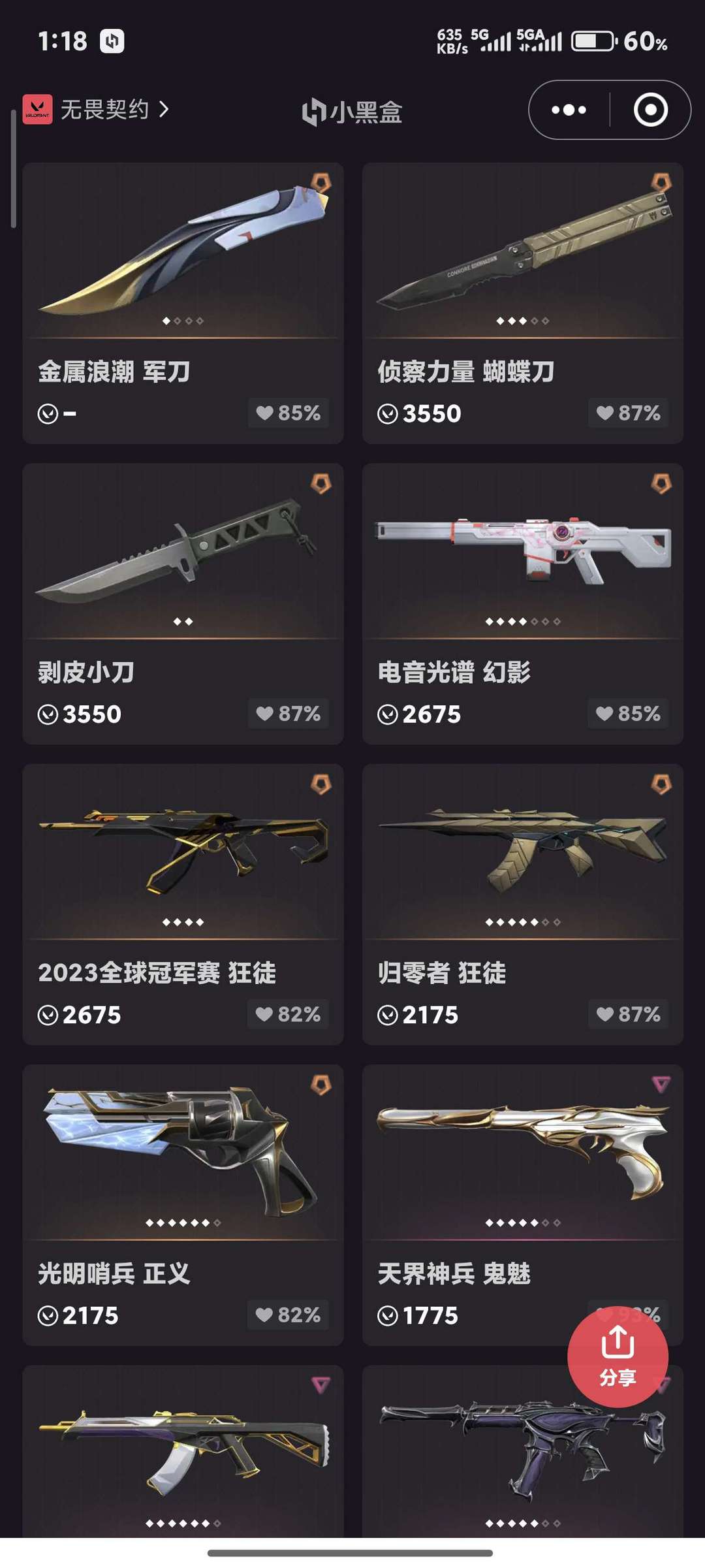Click pink tier icon on 天界神兵 鬼魅
The image size is (705, 1568).
[x=661, y=1085]
